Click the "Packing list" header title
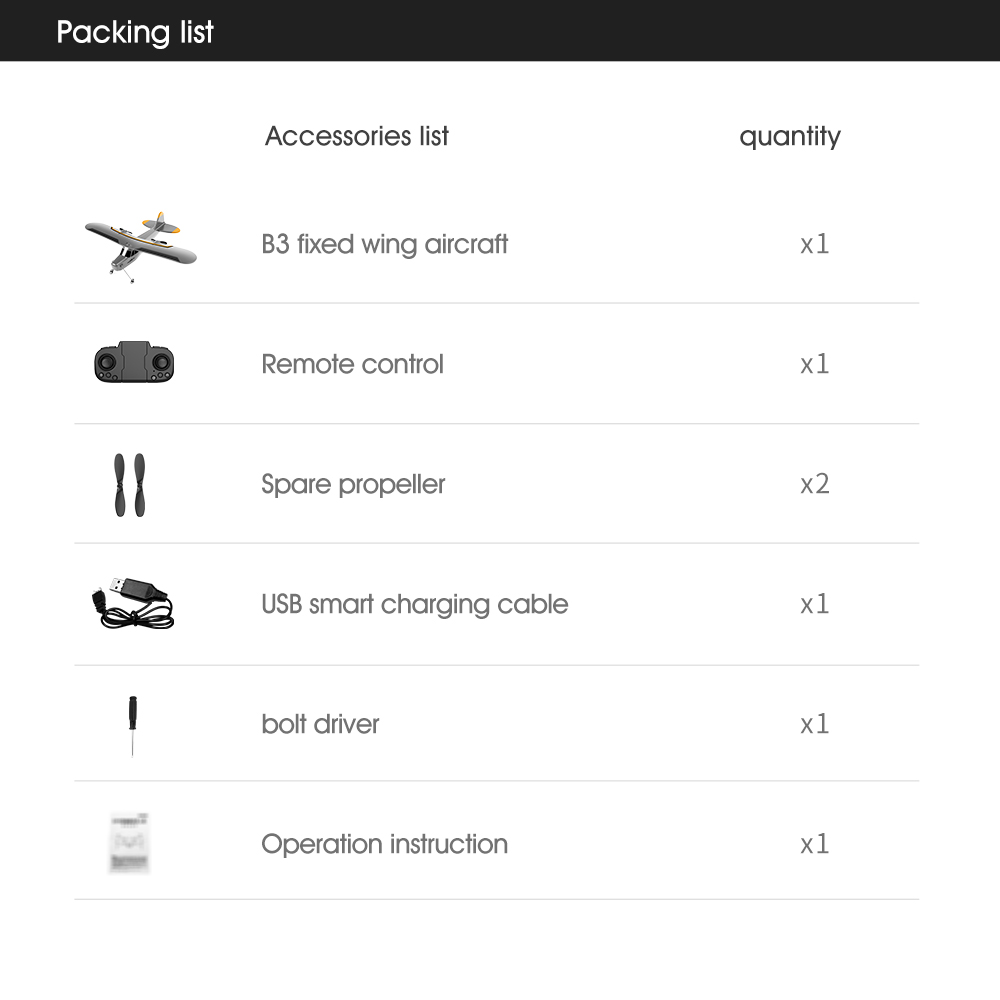 tap(135, 32)
